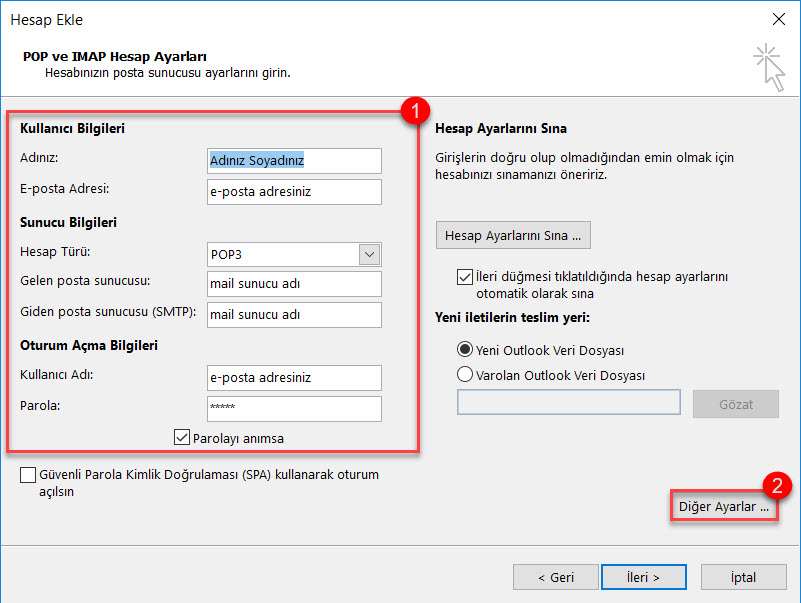Click the Parola password field
Screen dimensions: 801x603
click(294, 409)
